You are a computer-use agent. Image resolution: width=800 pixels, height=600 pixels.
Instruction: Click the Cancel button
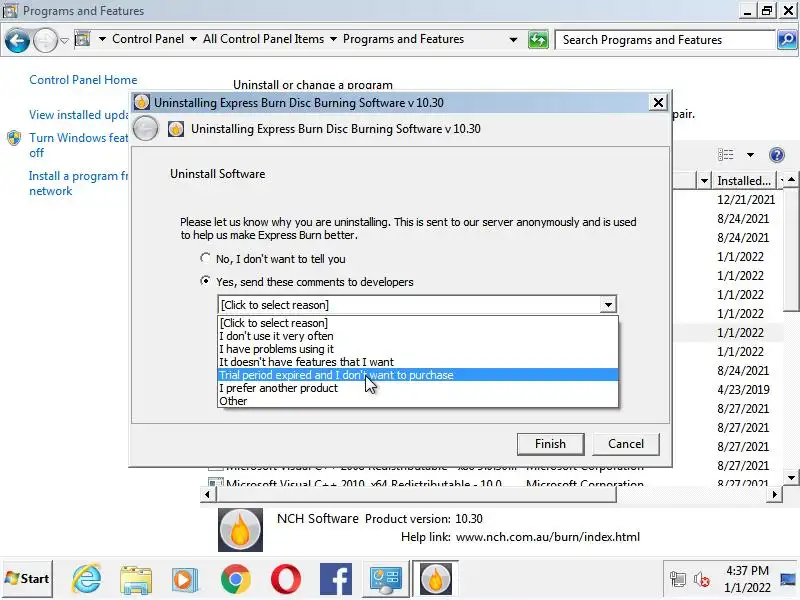coord(626,444)
